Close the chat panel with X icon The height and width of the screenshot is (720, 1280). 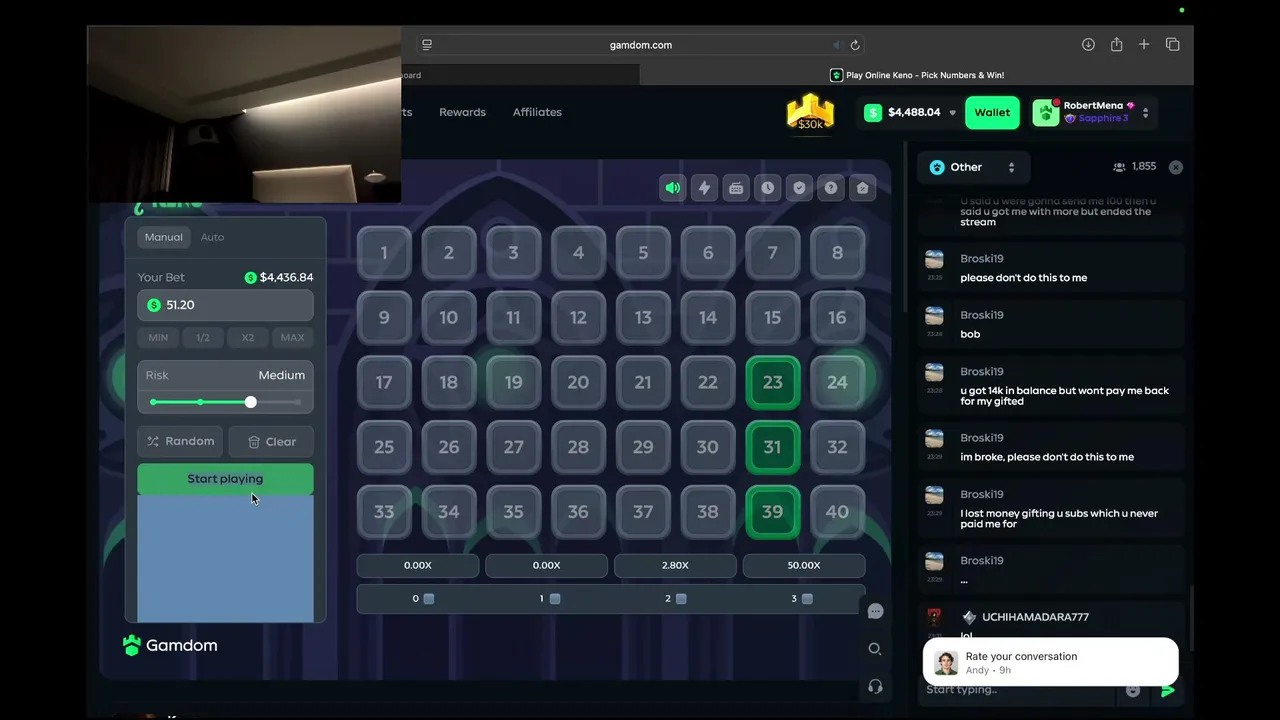coord(1176,167)
